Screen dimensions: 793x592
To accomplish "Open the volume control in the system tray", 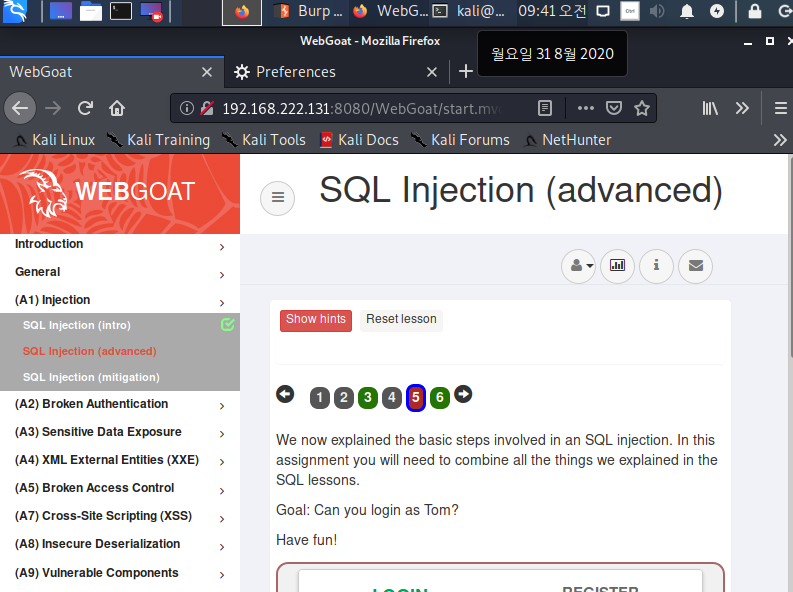I will [x=657, y=11].
